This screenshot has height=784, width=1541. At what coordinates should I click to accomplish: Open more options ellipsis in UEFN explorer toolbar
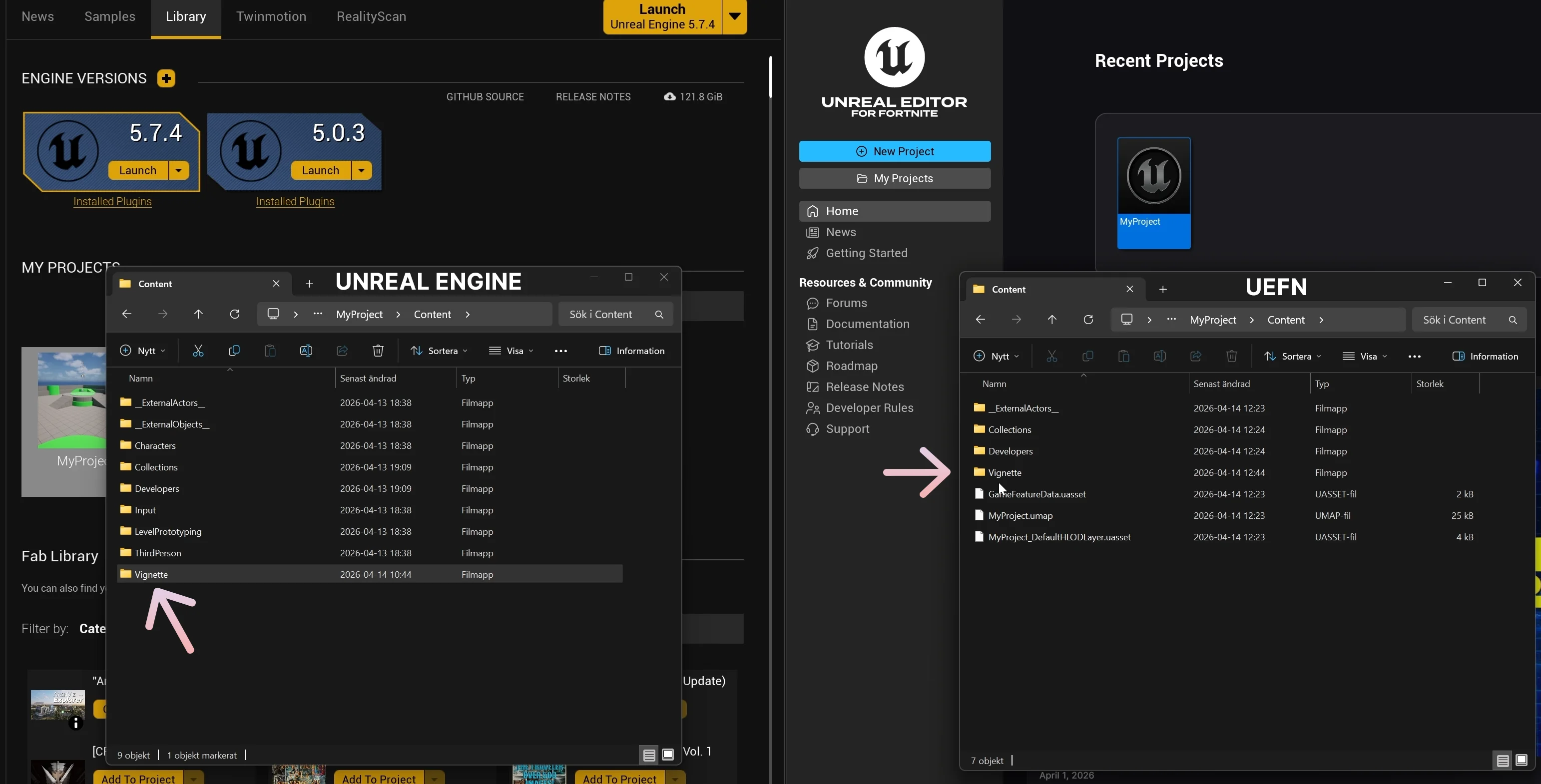click(x=1414, y=357)
